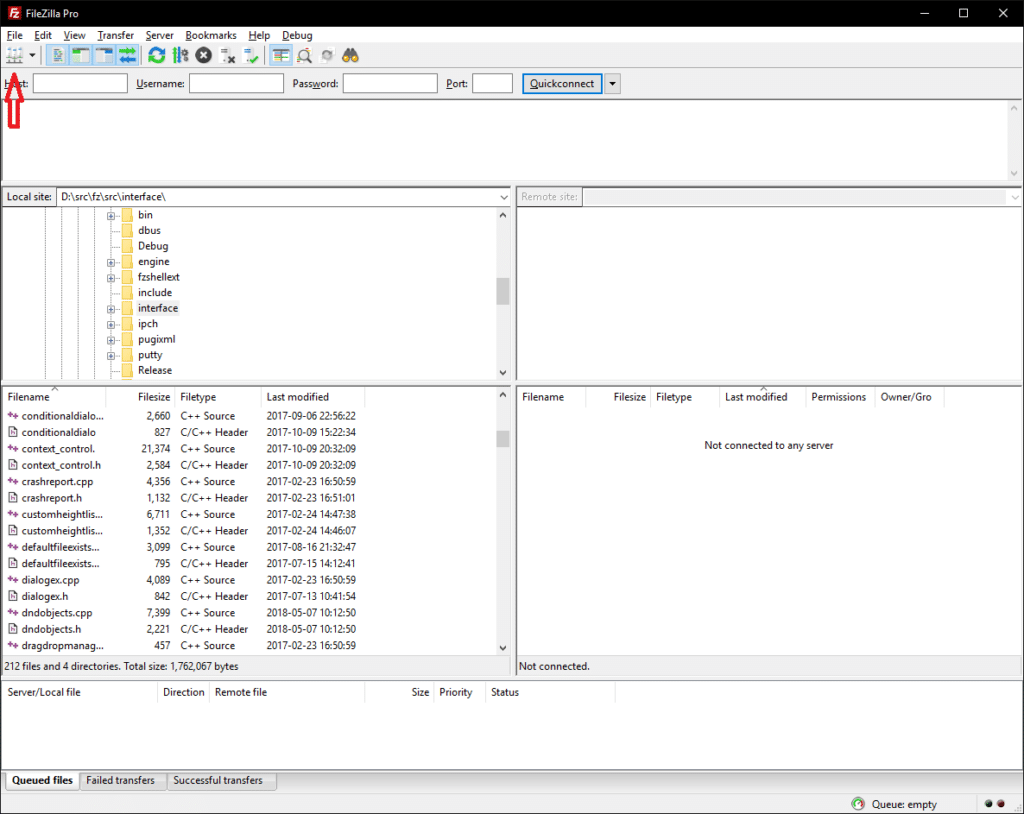Select the include folder in tree
This screenshot has height=814, width=1024.
[155, 293]
